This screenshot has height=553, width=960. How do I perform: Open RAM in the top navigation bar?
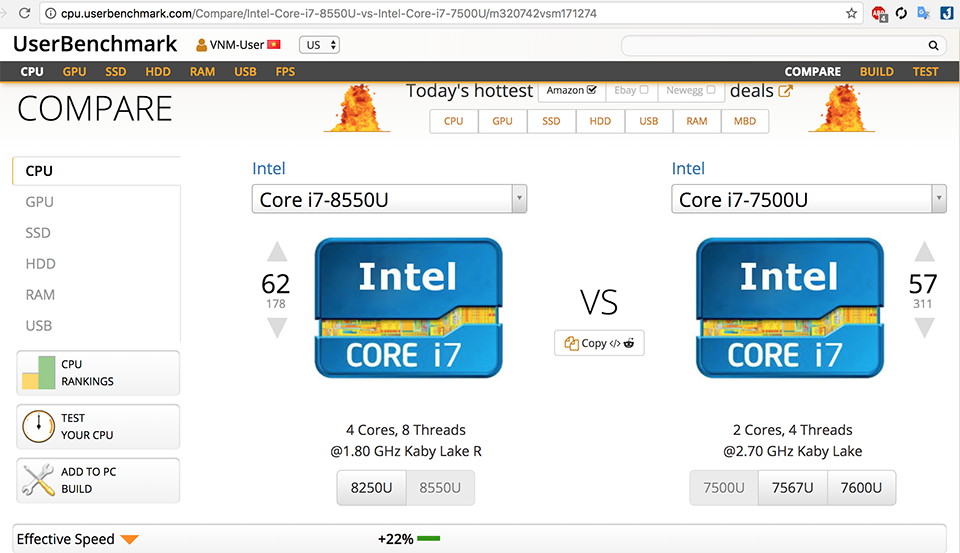(x=202, y=72)
